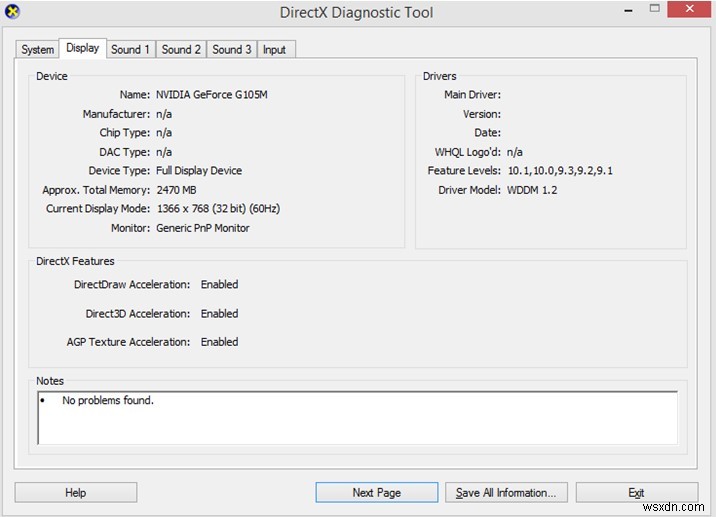Click the Drivers 'Version:' label

pyautogui.click(x=482, y=114)
